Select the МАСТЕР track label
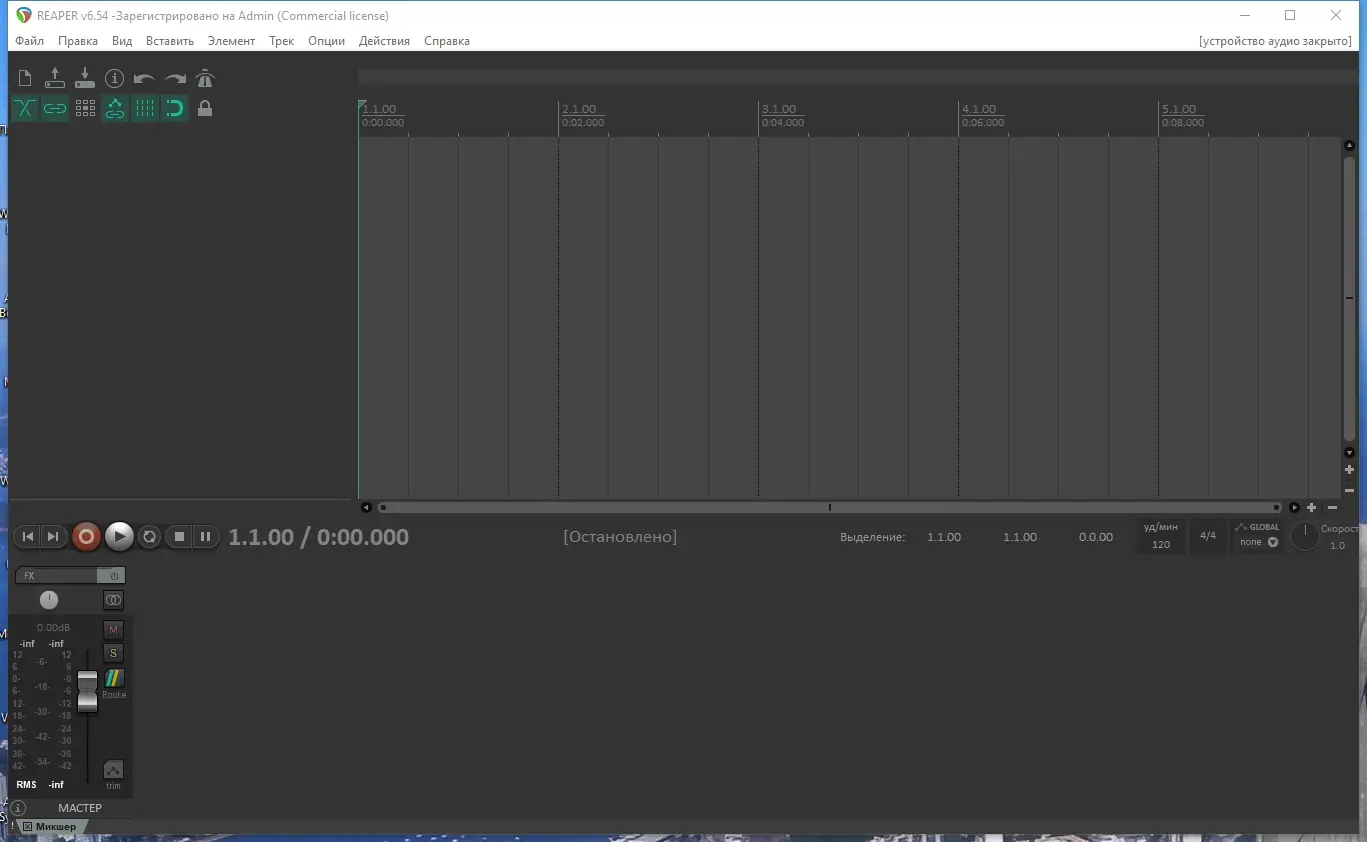Viewport: 1367px width, 842px height. 80,808
